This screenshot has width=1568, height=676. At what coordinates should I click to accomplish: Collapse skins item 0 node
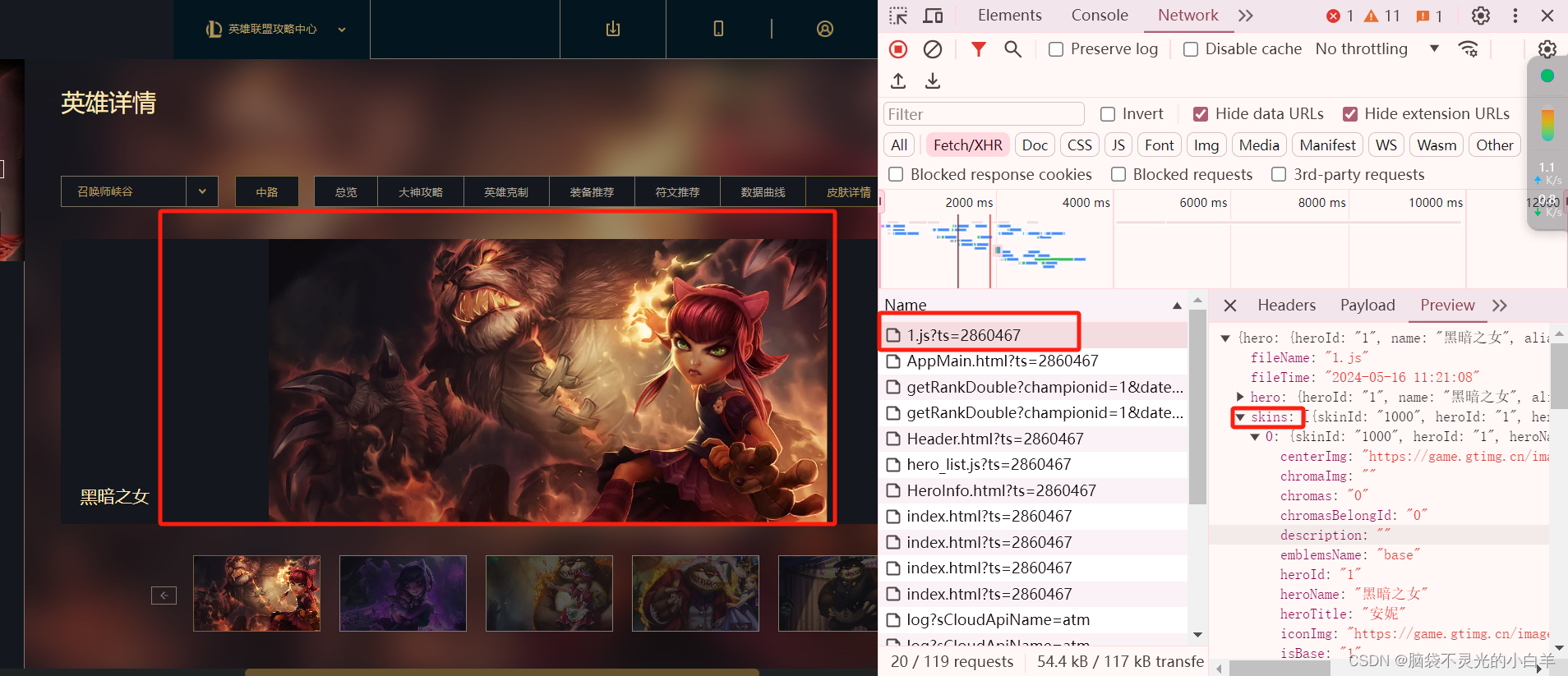(1255, 437)
